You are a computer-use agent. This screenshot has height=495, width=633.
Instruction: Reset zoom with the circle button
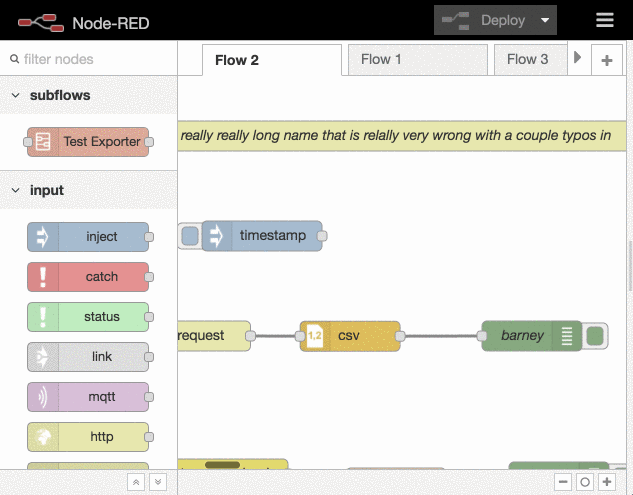tap(585, 482)
